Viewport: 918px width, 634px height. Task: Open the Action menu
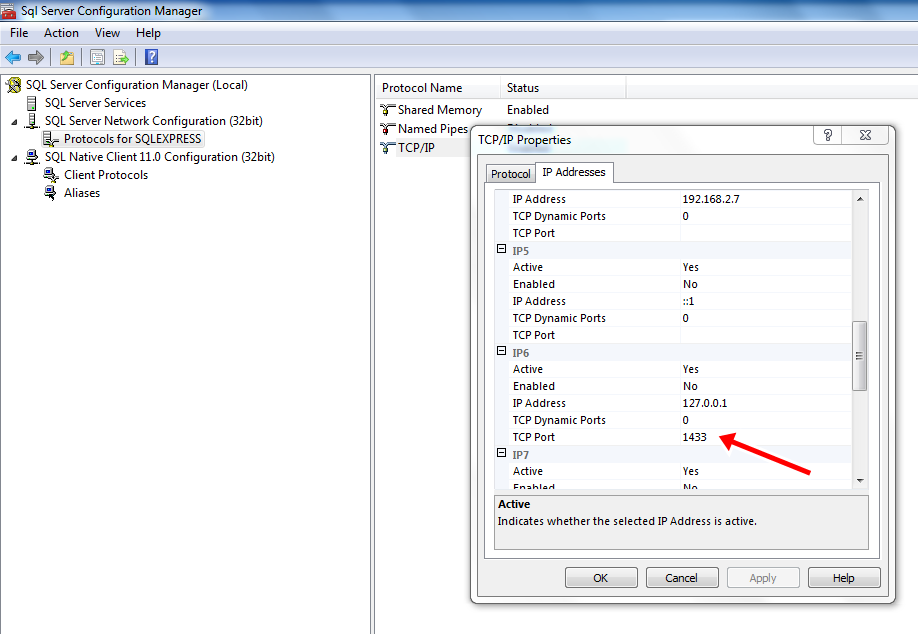coord(61,33)
